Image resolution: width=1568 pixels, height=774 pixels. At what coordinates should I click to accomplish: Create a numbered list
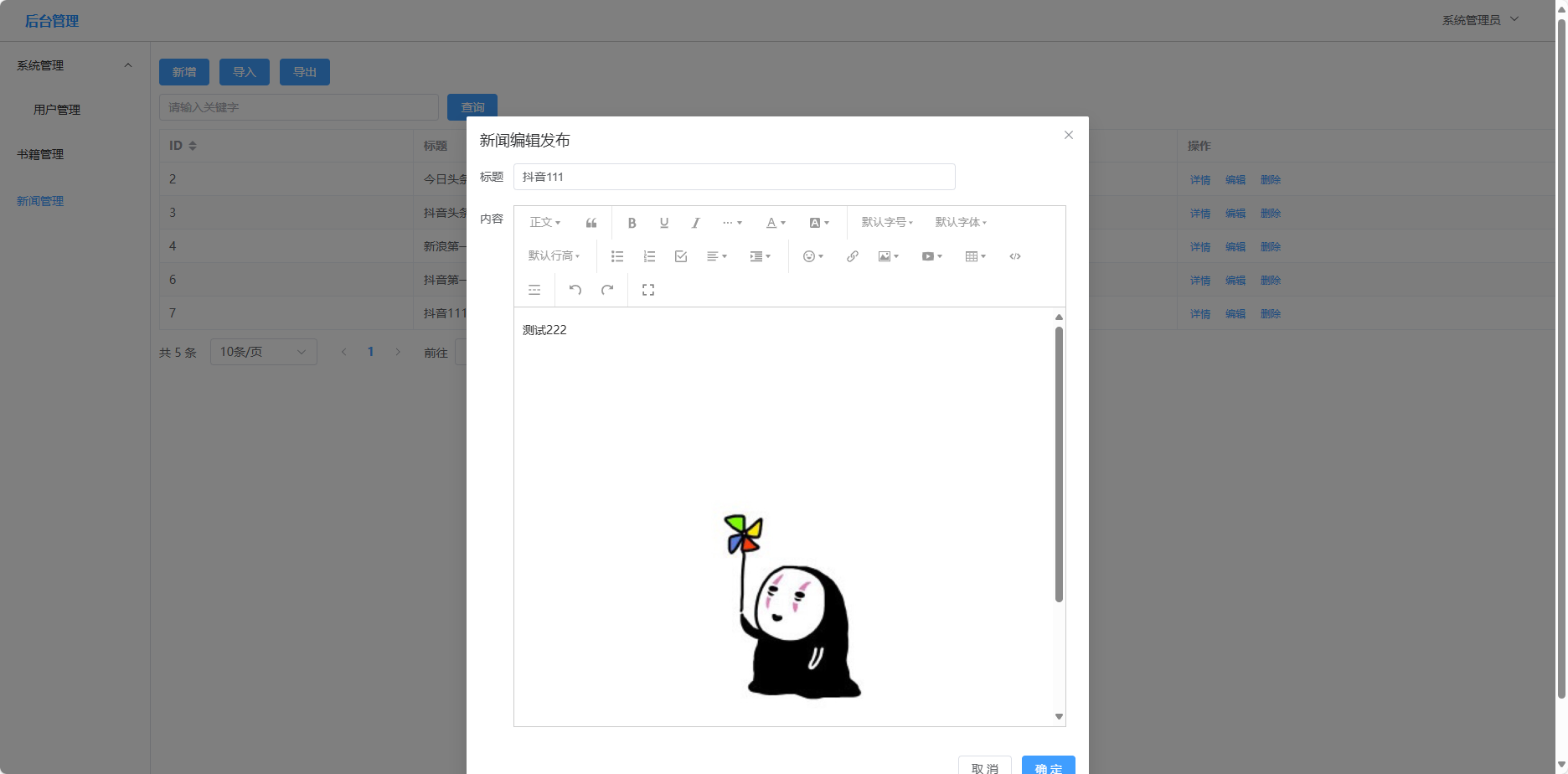[x=649, y=255]
